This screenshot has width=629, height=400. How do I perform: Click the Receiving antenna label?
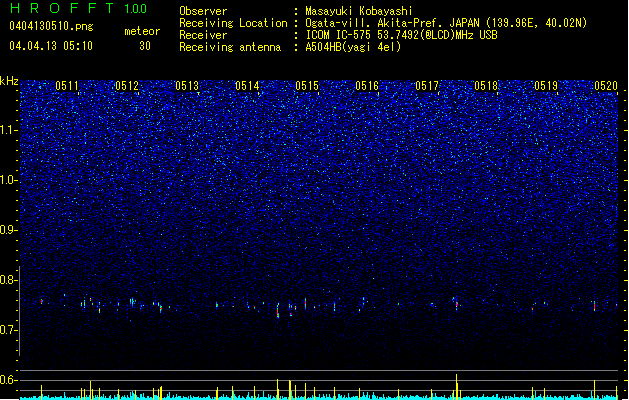(x=230, y=47)
